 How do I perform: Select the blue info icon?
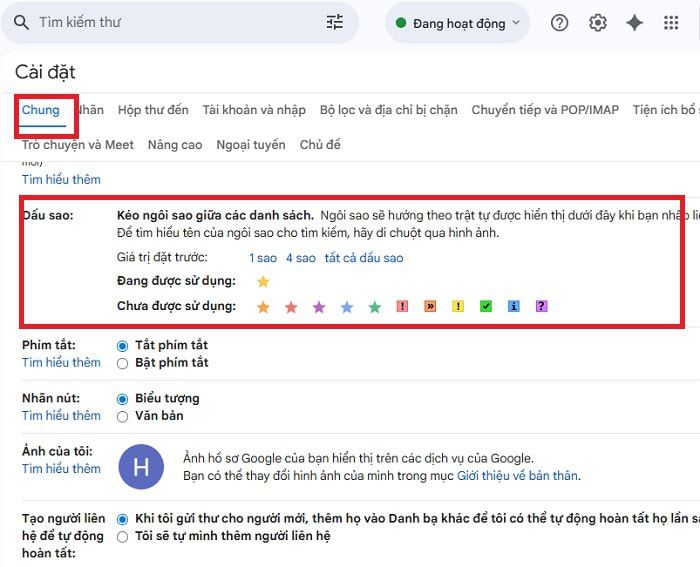tap(513, 306)
